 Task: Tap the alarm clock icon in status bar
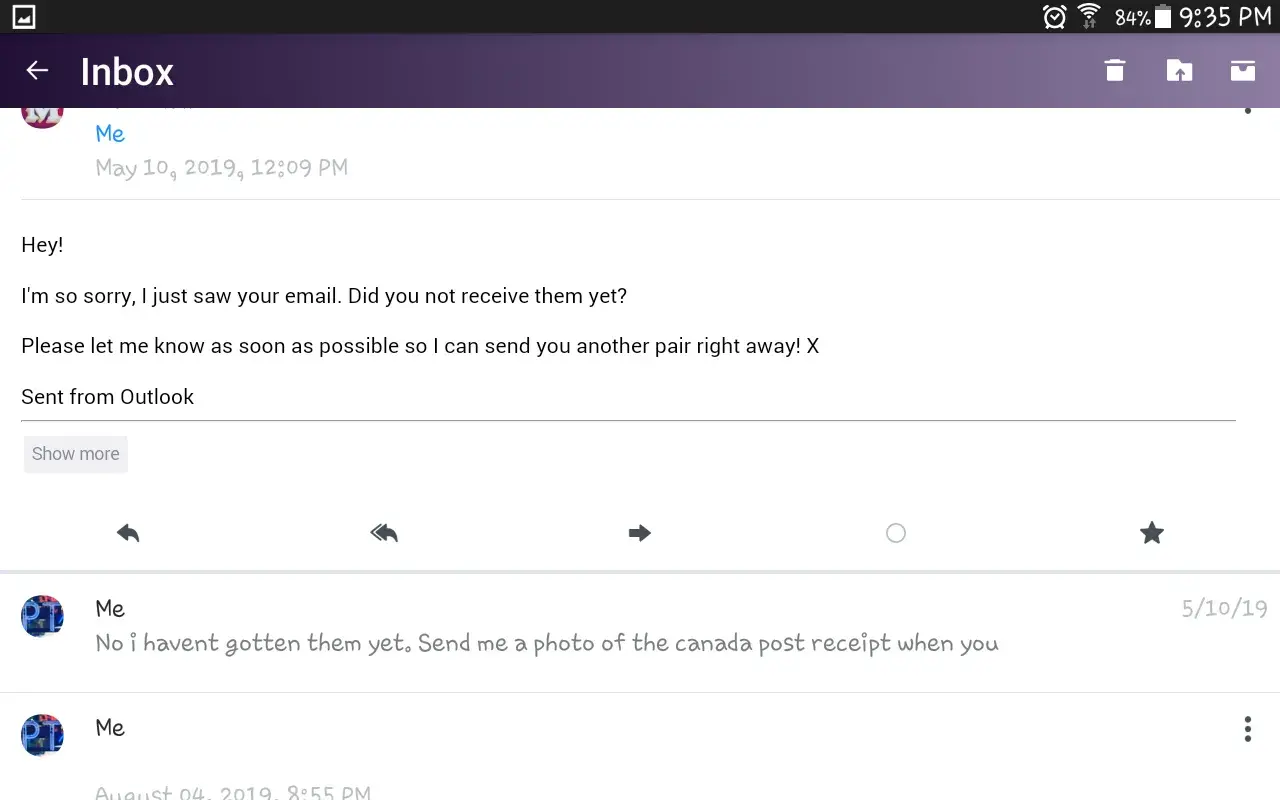[x=1054, y=16]
